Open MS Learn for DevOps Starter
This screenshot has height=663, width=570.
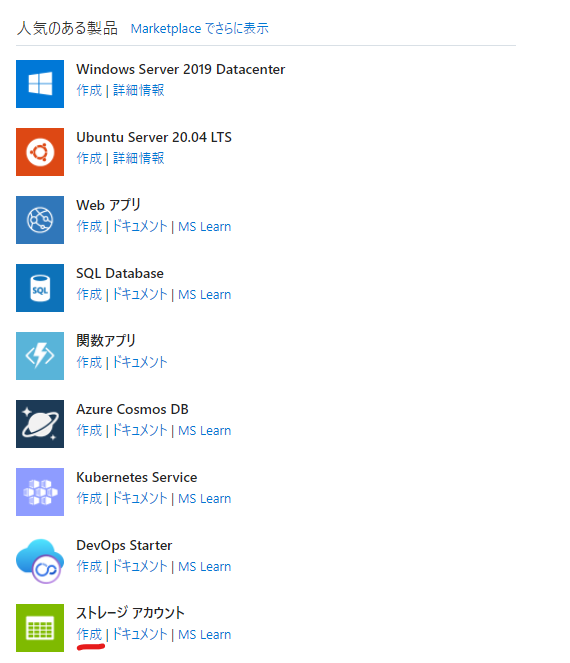point(205,567)
